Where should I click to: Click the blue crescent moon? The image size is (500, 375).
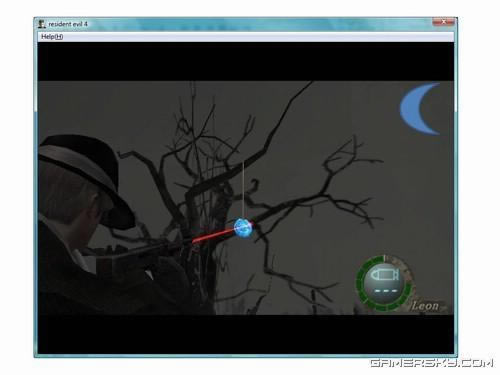click(419, 109)
